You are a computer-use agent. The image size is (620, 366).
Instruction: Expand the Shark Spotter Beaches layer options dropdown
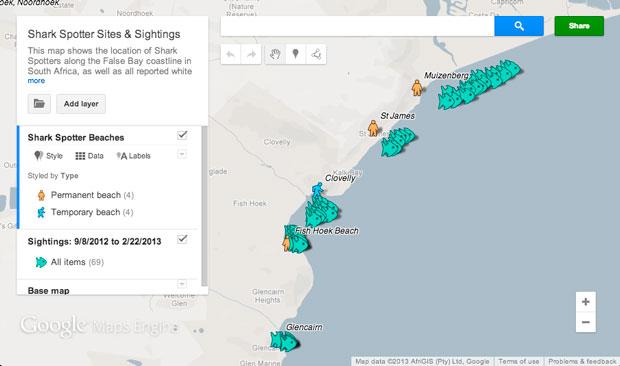pyautogui.click(x=182, y=154)
